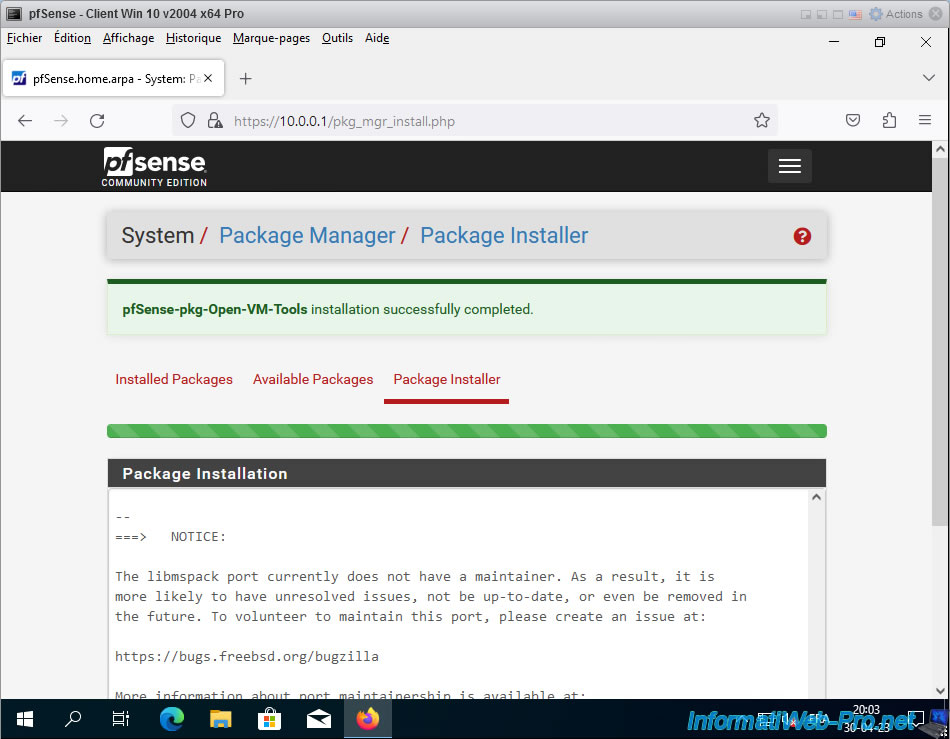Open the Mail app from the taskbar

(319, 719)
